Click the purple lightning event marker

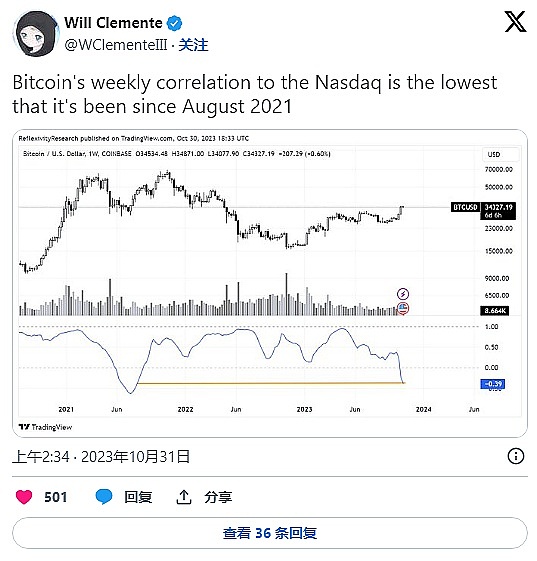(x=403, y=294)
